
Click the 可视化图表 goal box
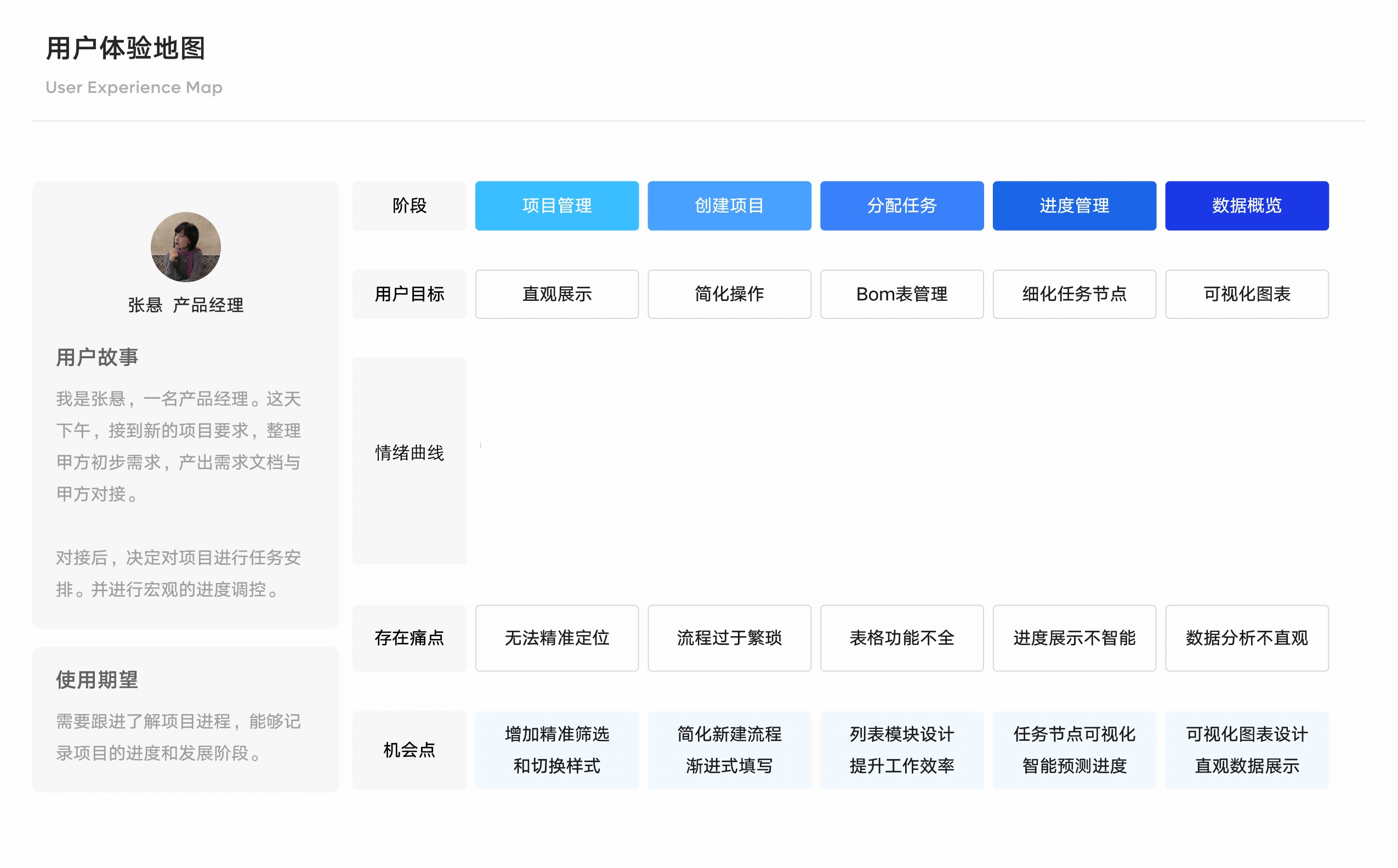click(1246, 294)
